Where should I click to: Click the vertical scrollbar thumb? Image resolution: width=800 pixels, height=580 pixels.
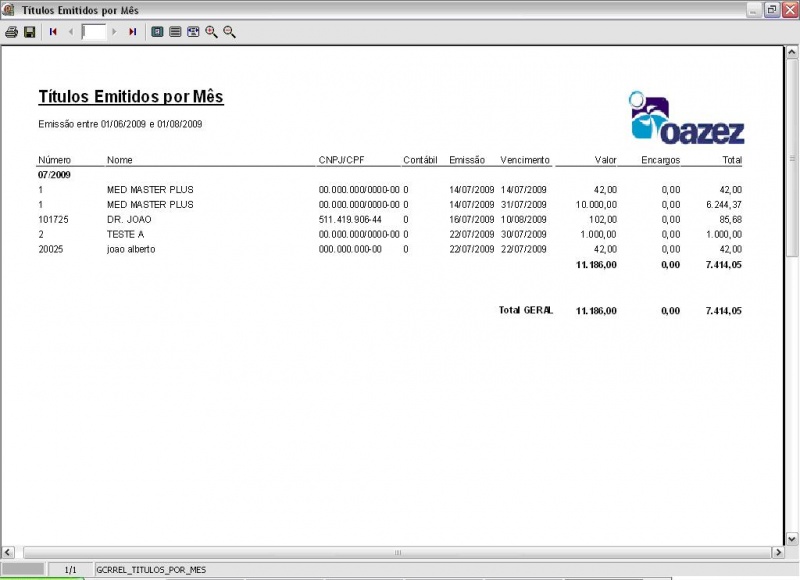pos(791,158)
